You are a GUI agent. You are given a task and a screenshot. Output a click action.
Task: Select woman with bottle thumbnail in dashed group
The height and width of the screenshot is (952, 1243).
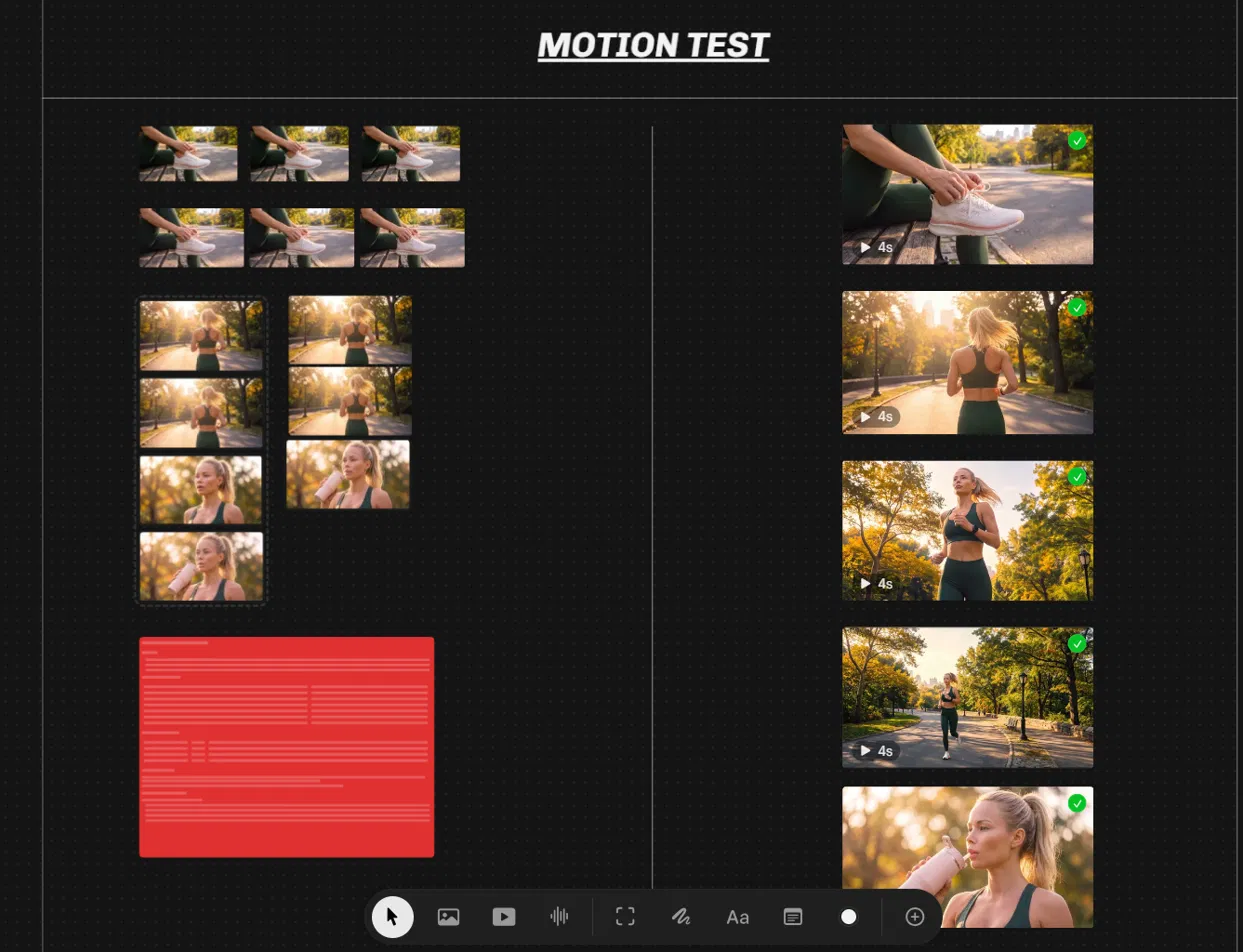coord(201,566)
